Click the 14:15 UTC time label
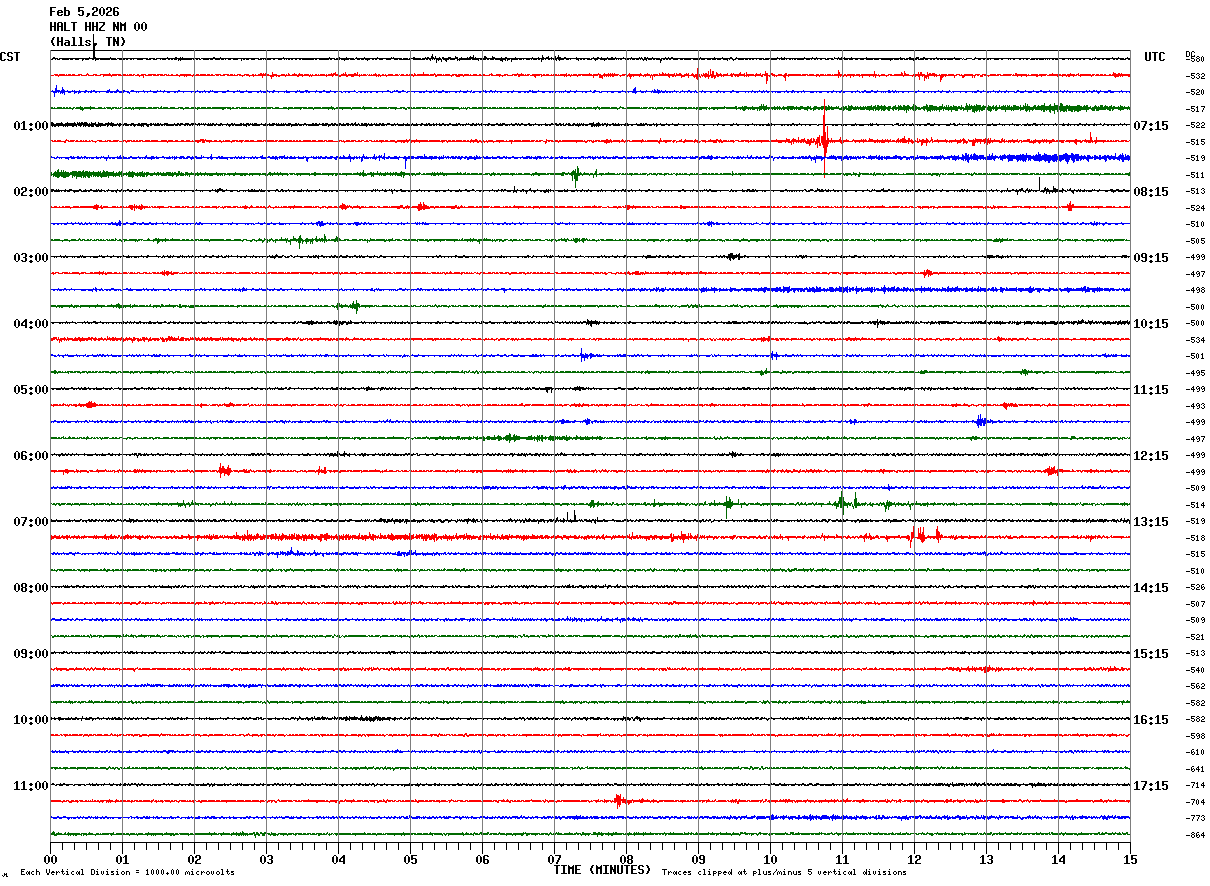1210x886 pixels. pyautogui.click(x=1151, y=588)
